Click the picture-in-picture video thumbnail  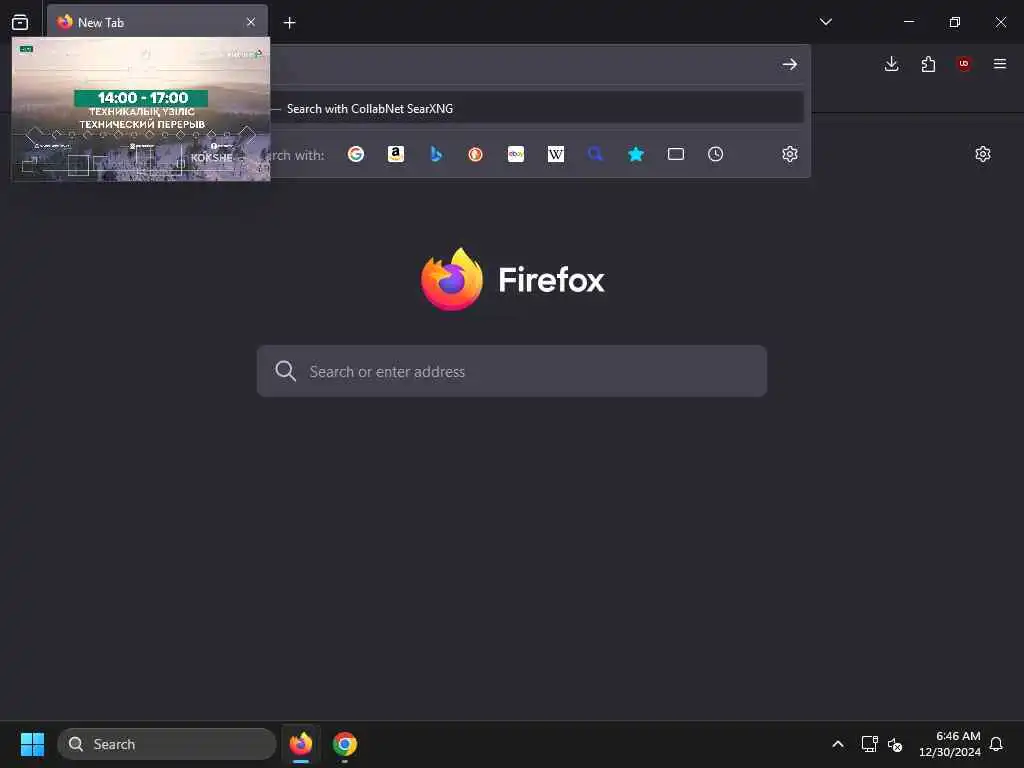pyautogui.click(x=141, y=109)
